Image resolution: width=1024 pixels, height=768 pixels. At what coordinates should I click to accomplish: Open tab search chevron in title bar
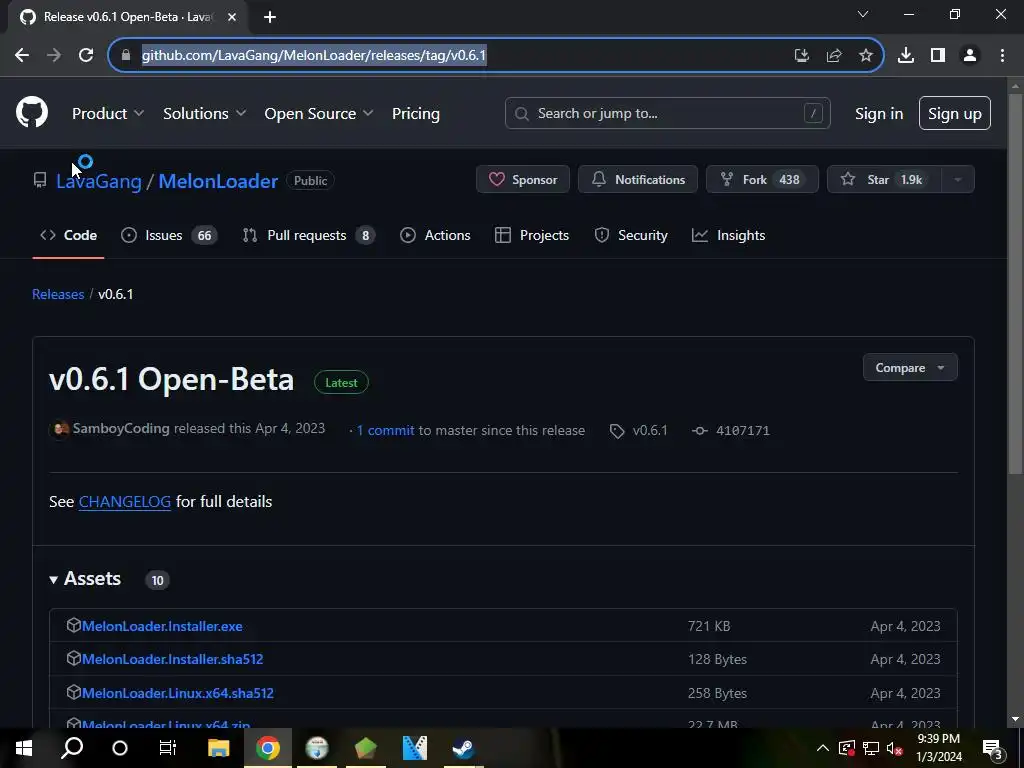tap(863, 14)
